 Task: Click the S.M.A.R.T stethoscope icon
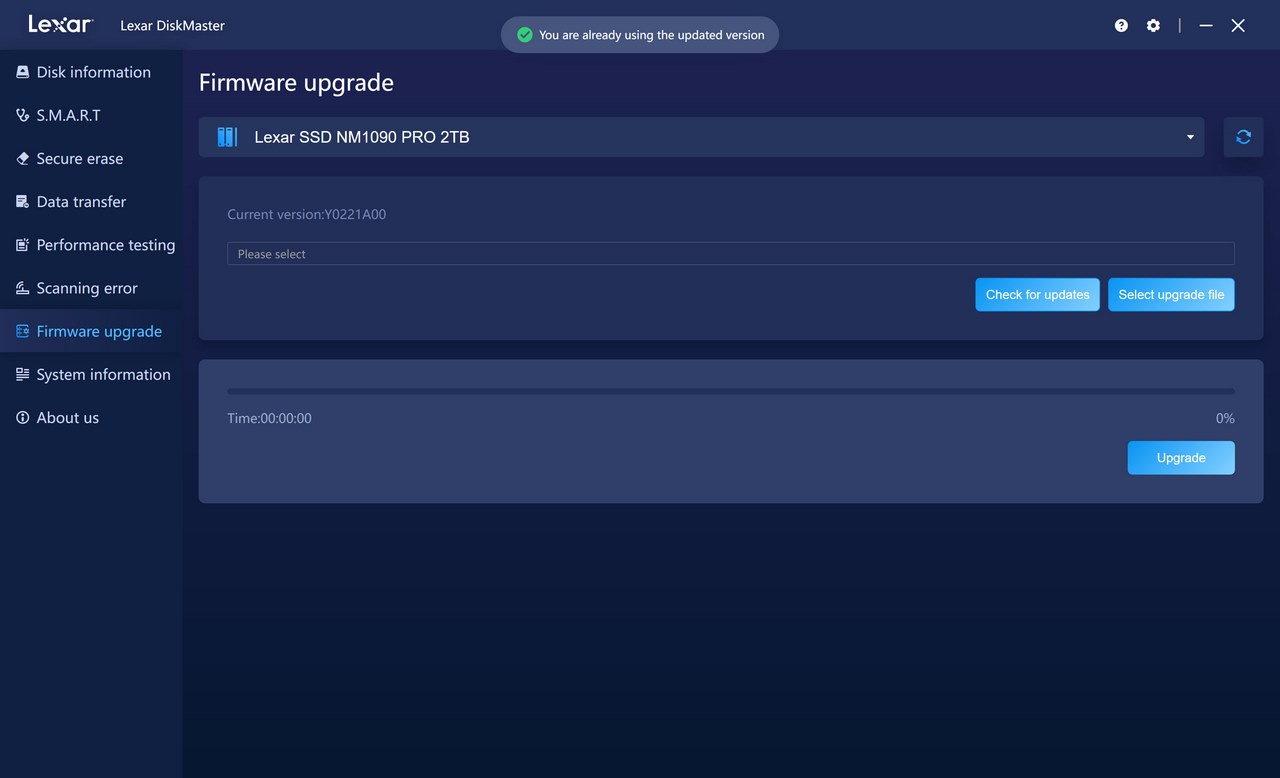coord(22,115)
